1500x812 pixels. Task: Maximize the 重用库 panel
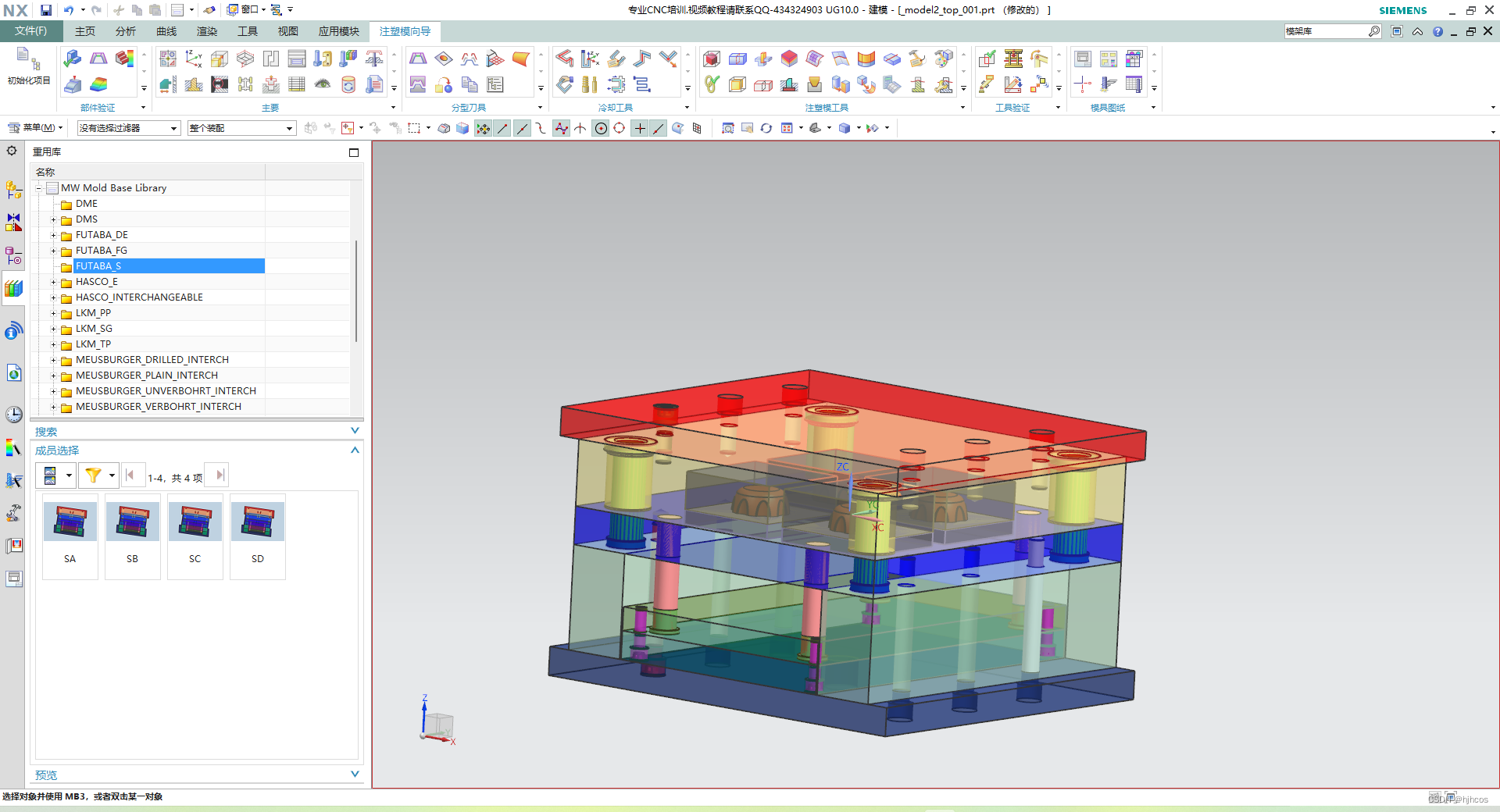tap(354, 152)
